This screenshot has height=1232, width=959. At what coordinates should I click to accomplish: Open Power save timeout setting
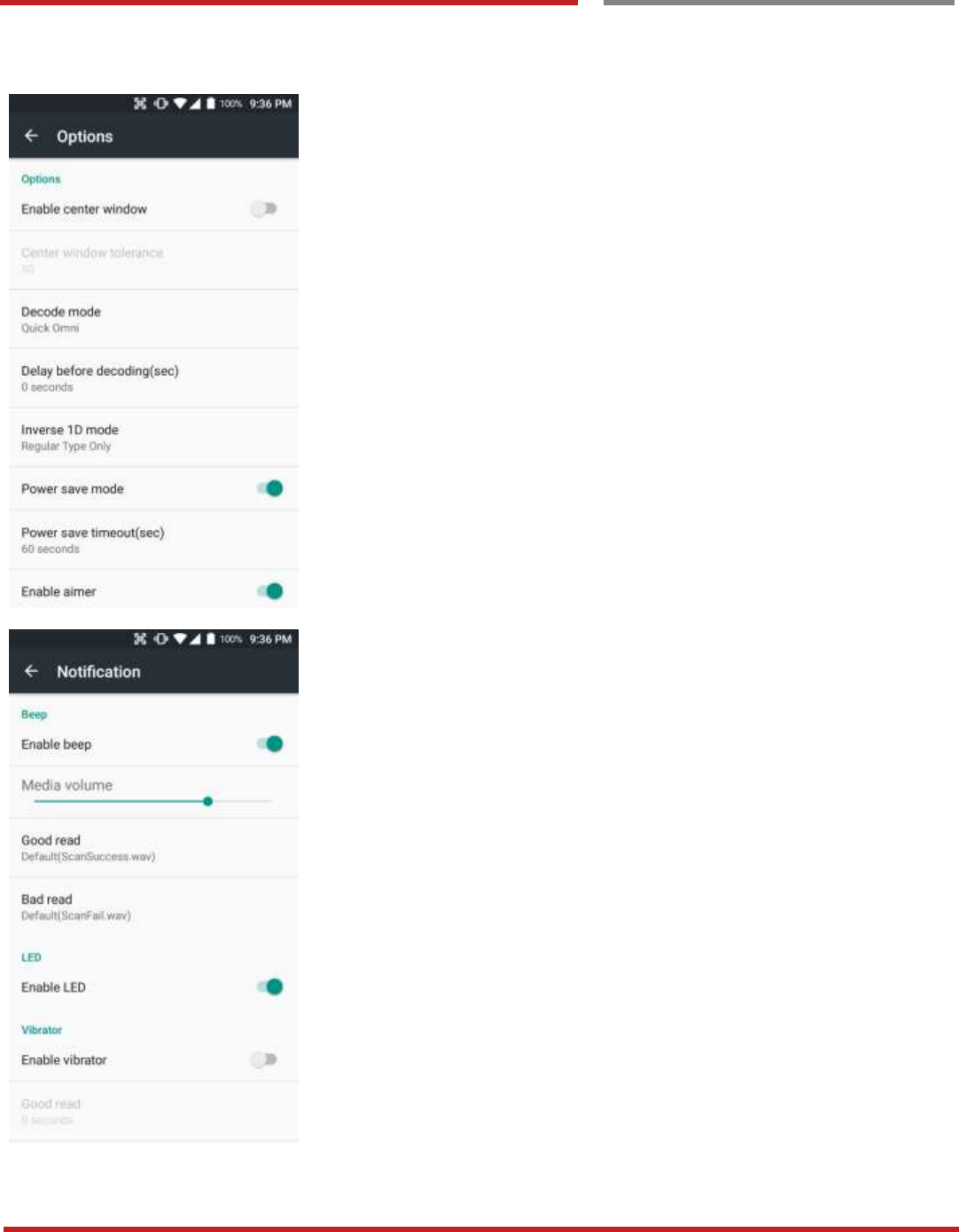(153, 540)
